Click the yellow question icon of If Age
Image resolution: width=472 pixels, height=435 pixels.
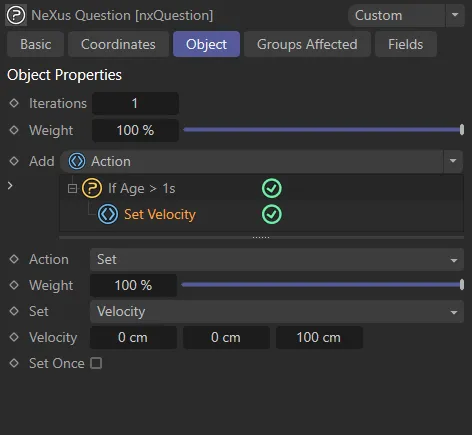point(92,188)
